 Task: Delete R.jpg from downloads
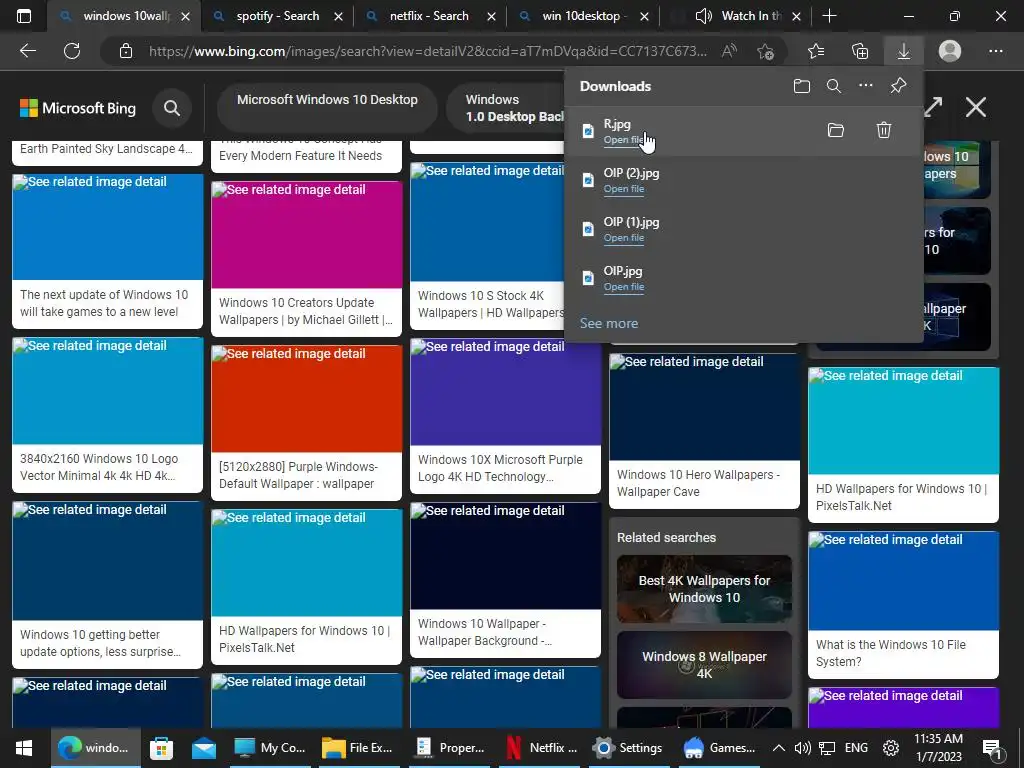pyautogui.click(x=884, y=130)
